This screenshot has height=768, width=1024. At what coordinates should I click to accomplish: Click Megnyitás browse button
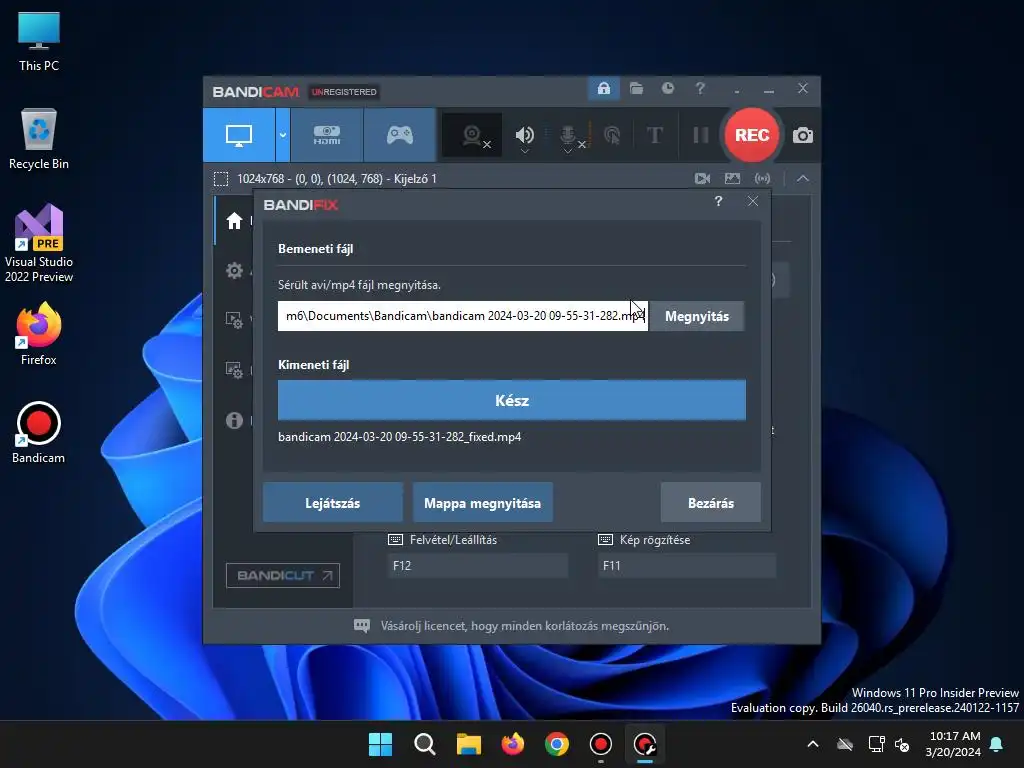(x=697, y=316)
